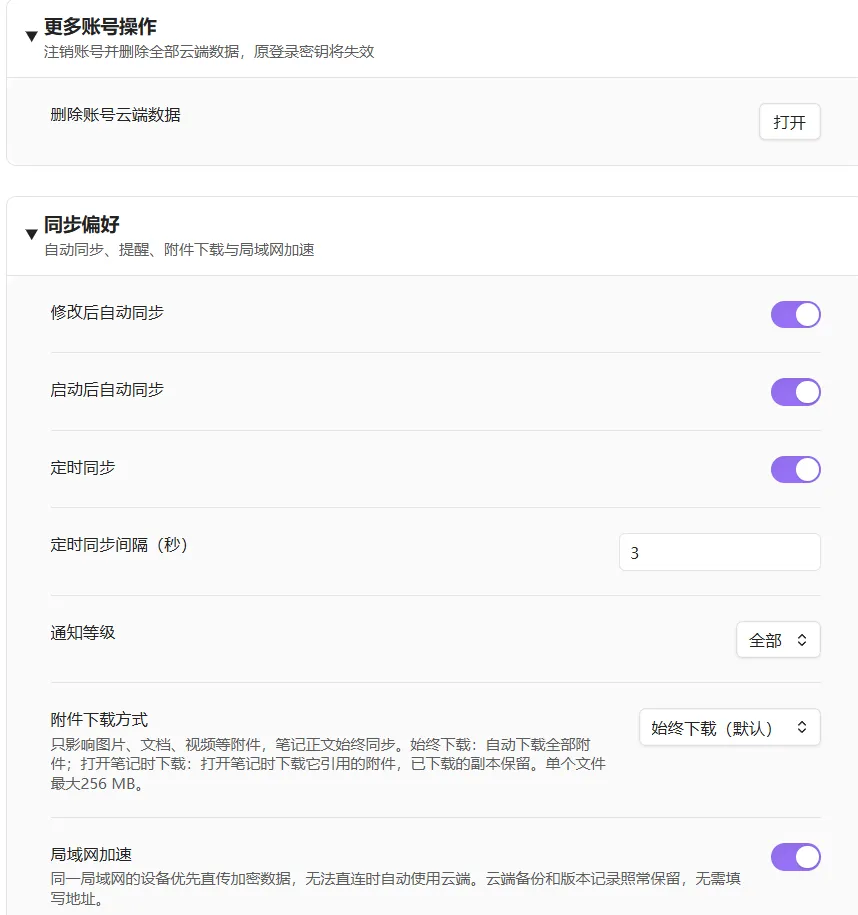Focus the 定时同步间隔（秒）input field
The height and width of the screenshot is (915, 858).
tap(720, 552)
